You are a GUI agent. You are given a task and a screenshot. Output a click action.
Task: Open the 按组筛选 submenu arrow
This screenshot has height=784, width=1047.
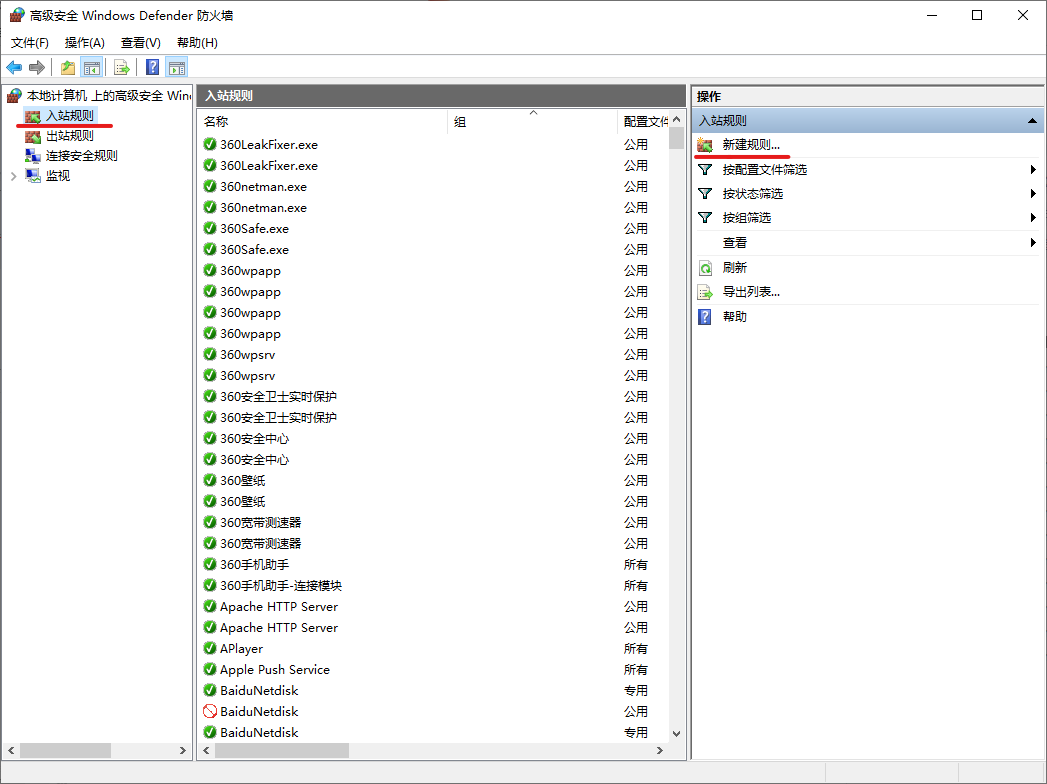(x=1033, y=218)
